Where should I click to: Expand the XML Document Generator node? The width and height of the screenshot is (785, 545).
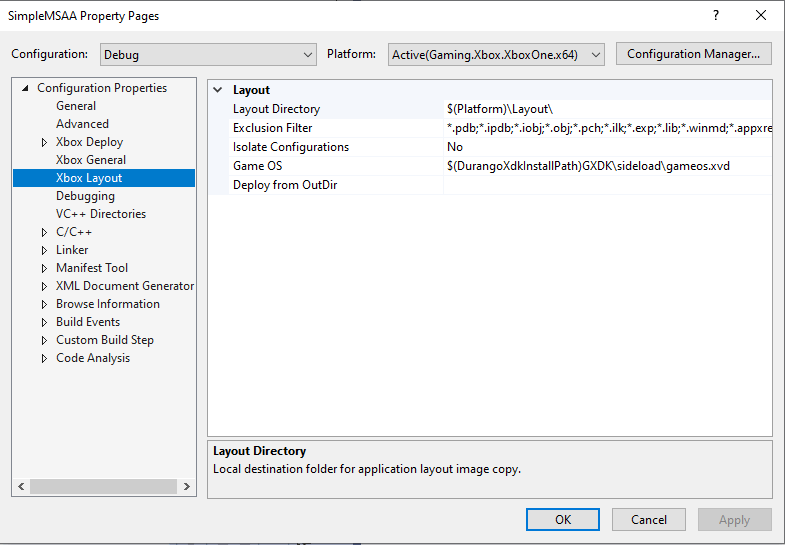tap(45, 286)
